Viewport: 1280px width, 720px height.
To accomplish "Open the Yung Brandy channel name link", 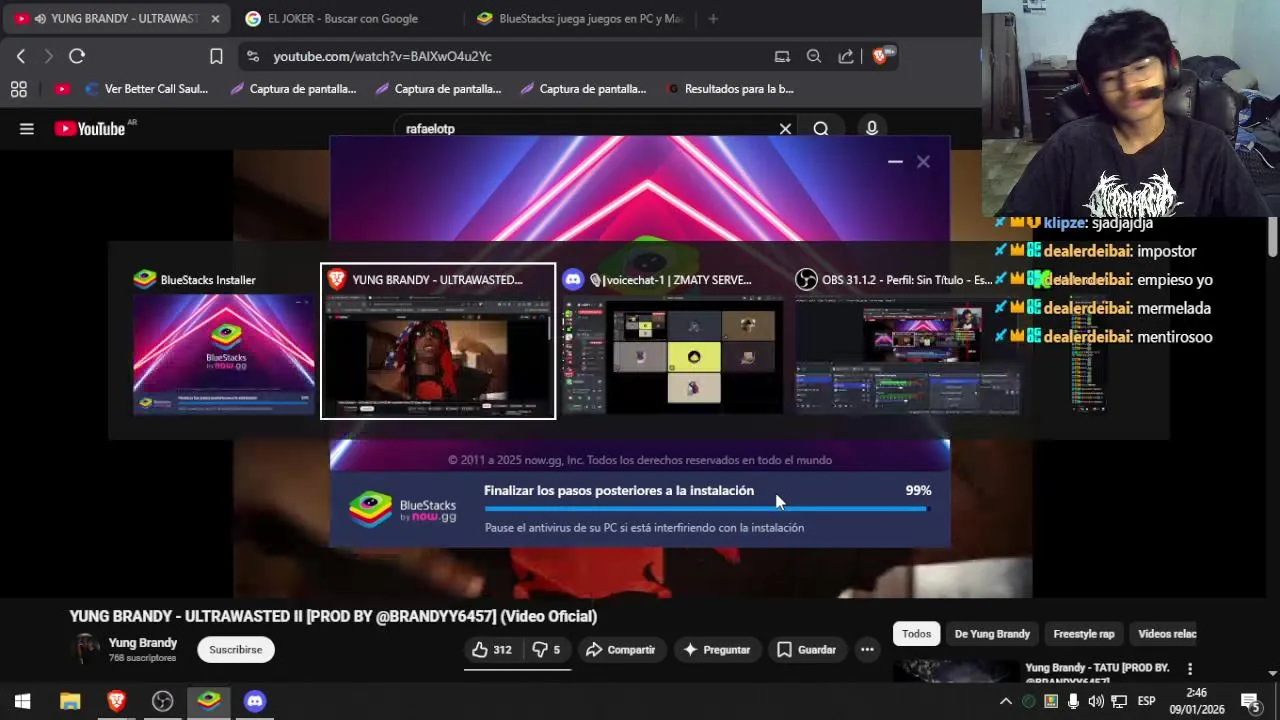I will point(143,643).
